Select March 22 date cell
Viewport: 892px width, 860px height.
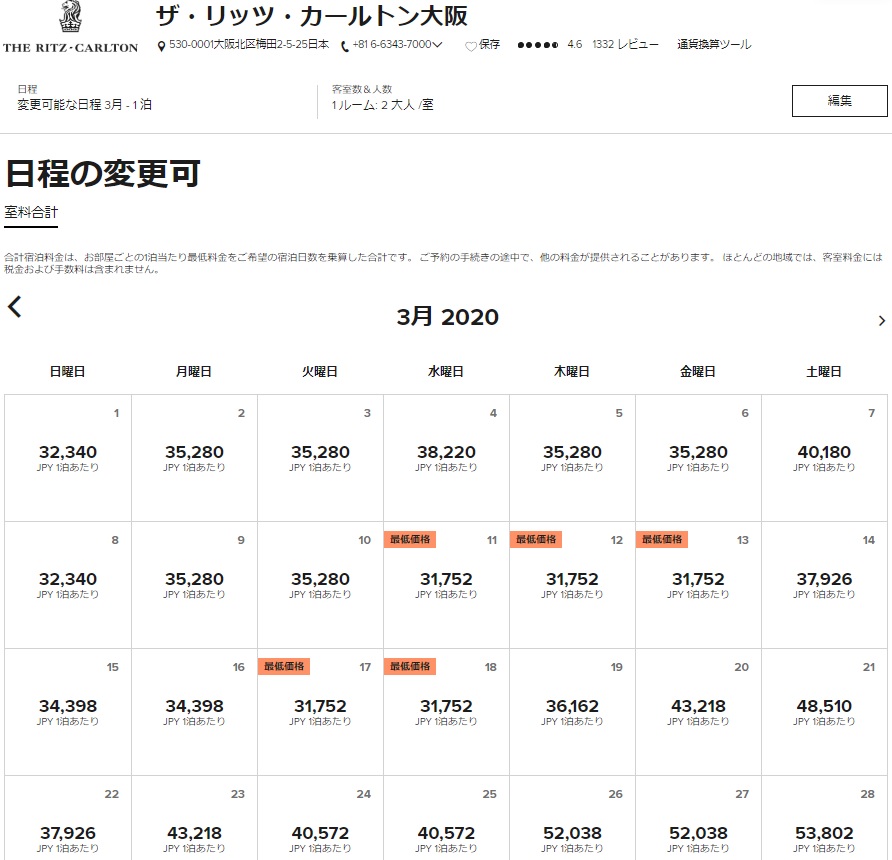point(68,819)
